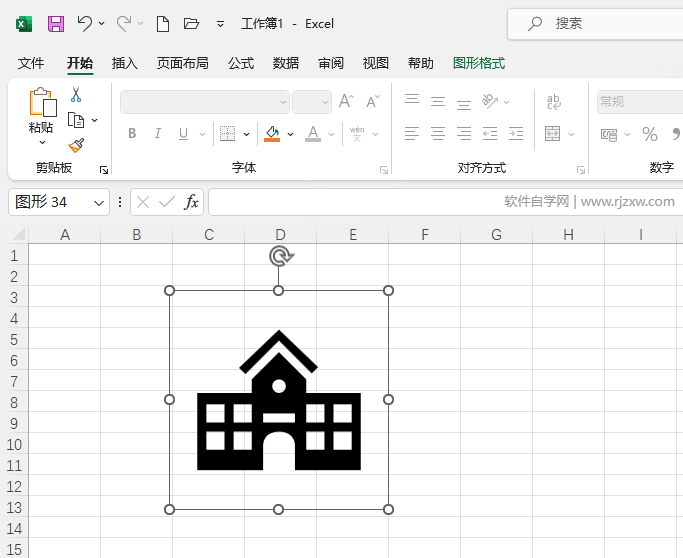This screenshot has width=683, height=558.
Task: Click the Insert Function fx button
Action: pos(191,202)
